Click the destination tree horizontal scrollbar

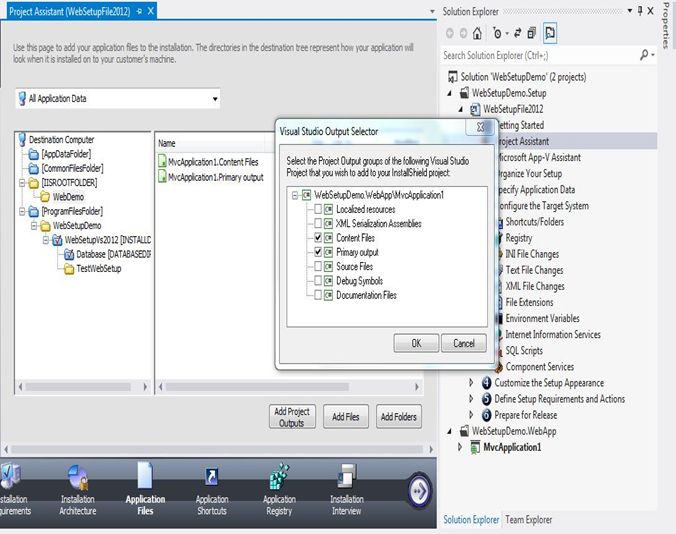coord(83,387)
